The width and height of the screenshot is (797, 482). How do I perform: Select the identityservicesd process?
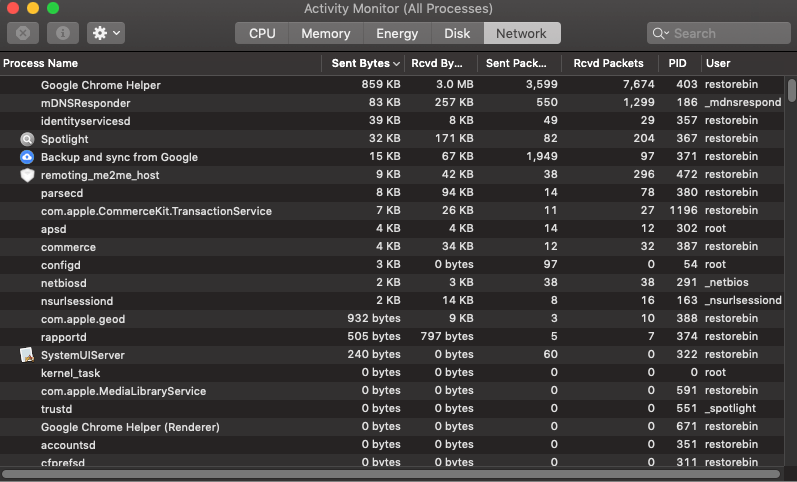85,121
